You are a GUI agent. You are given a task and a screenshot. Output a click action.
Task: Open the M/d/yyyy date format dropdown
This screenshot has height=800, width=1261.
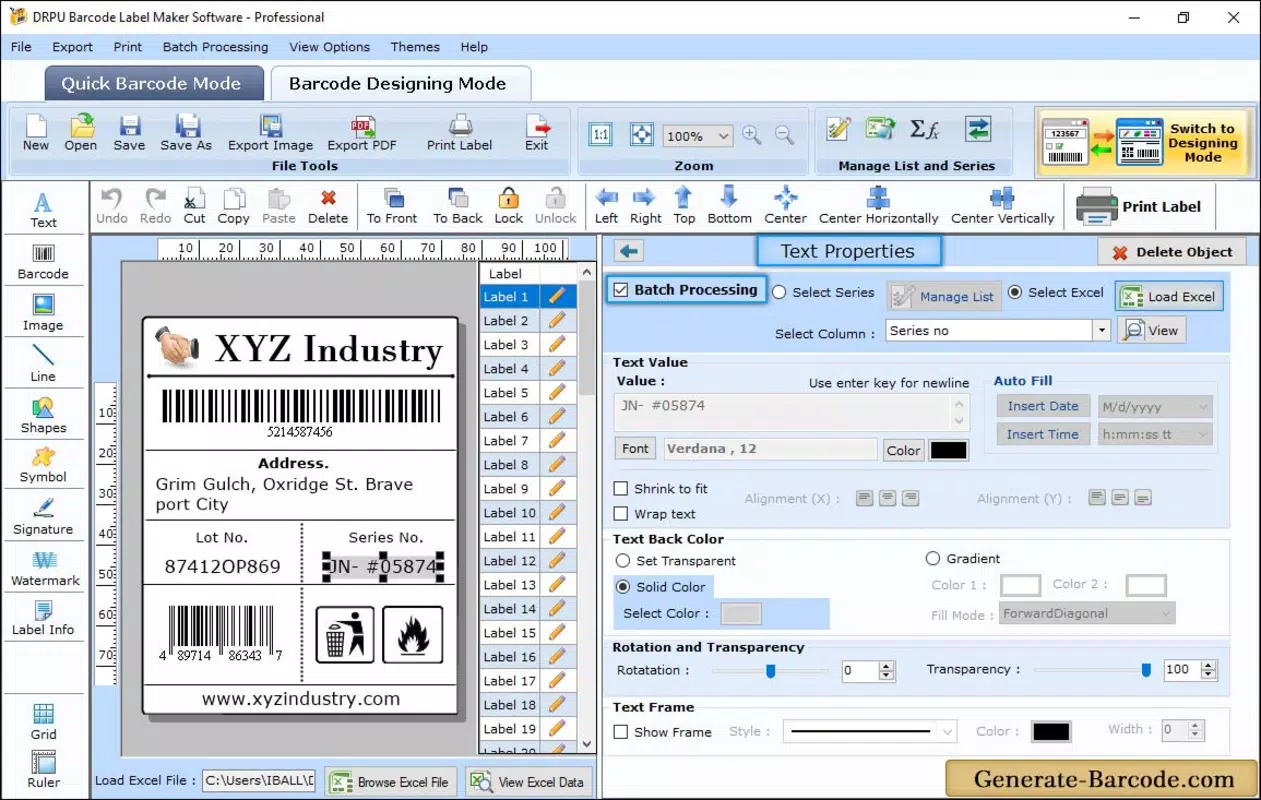1203,407
